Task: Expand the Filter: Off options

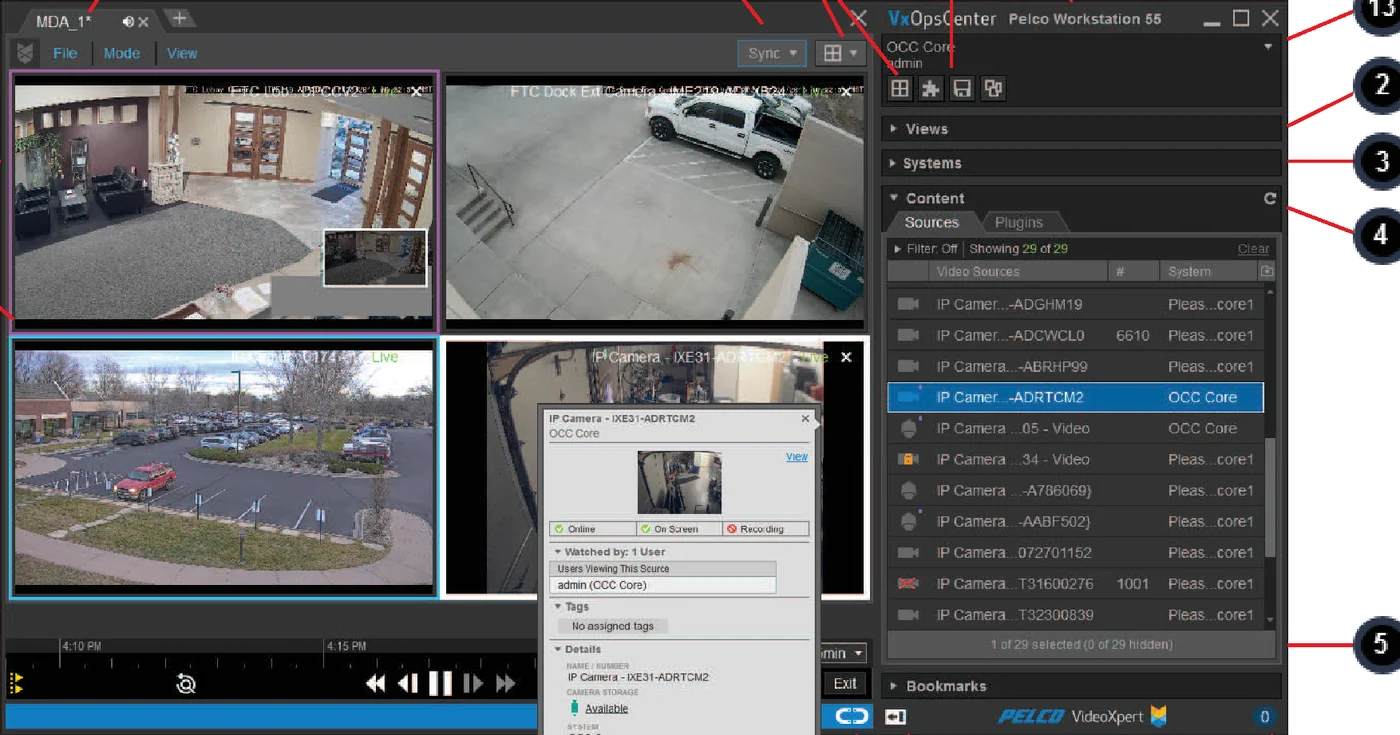Action: tap(896, 249)
